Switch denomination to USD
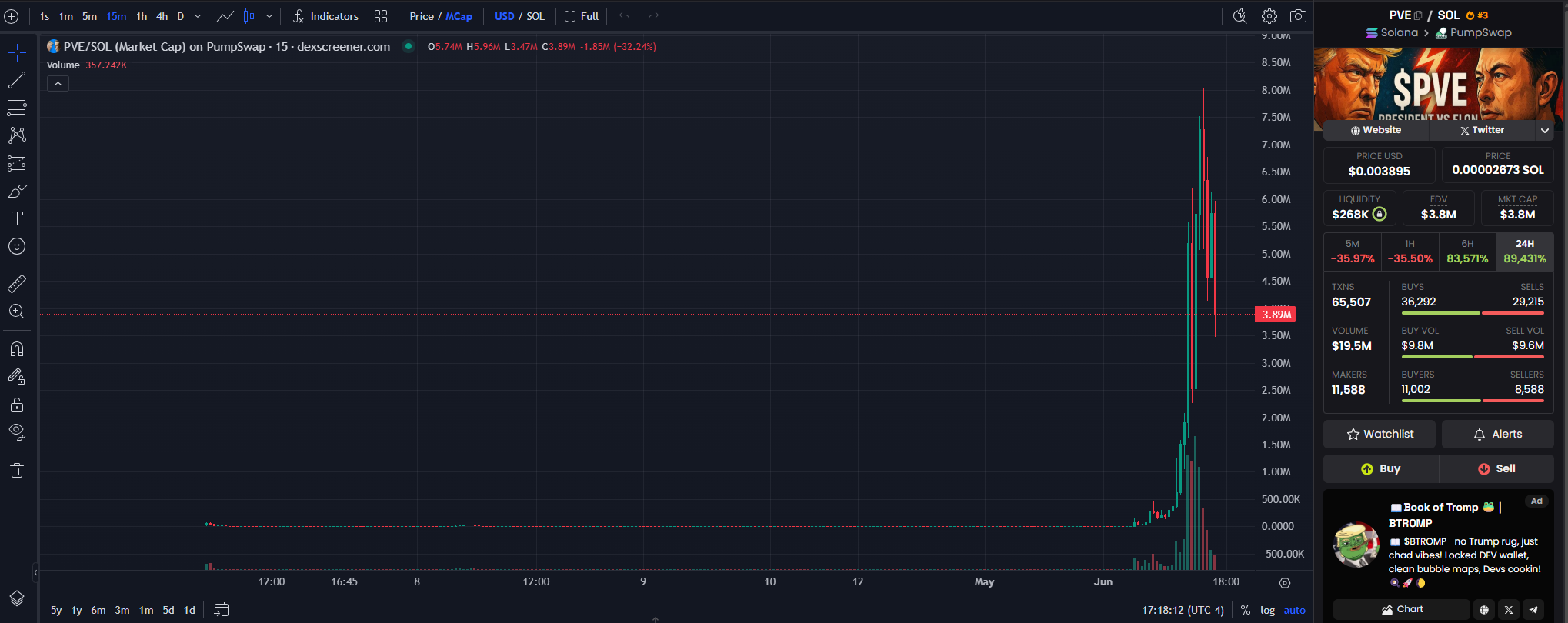The width and height of the screenshot is (1568, 623). coord(505,16)
